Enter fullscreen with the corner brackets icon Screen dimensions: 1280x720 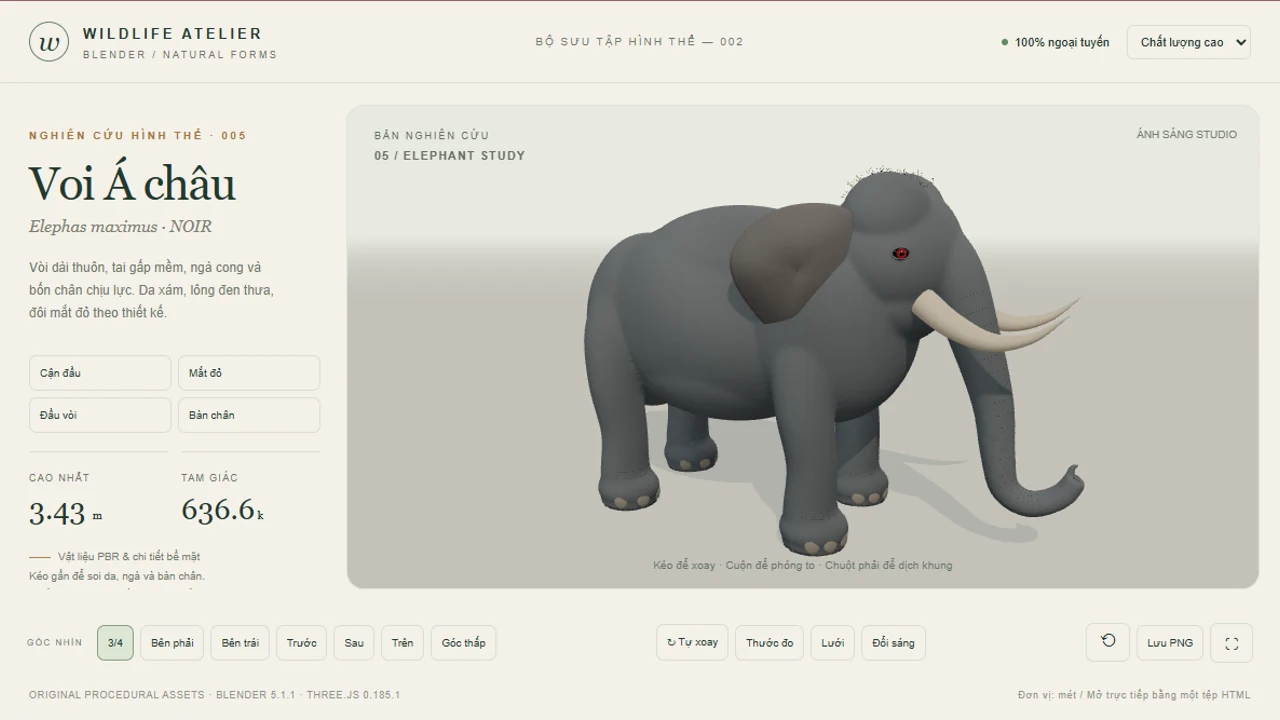(x=1232, y=643)
